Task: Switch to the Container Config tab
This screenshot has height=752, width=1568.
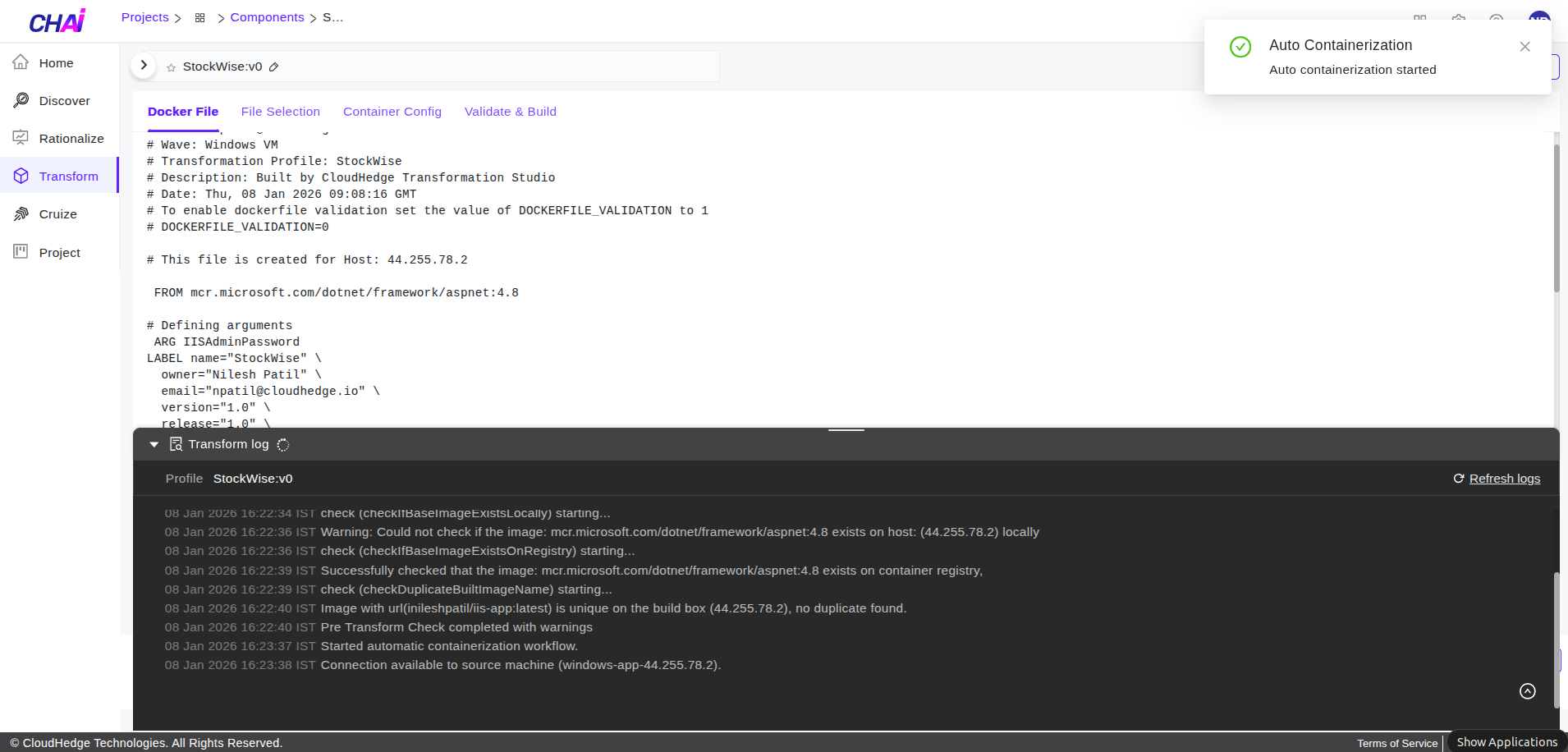Action: [392, 112]
